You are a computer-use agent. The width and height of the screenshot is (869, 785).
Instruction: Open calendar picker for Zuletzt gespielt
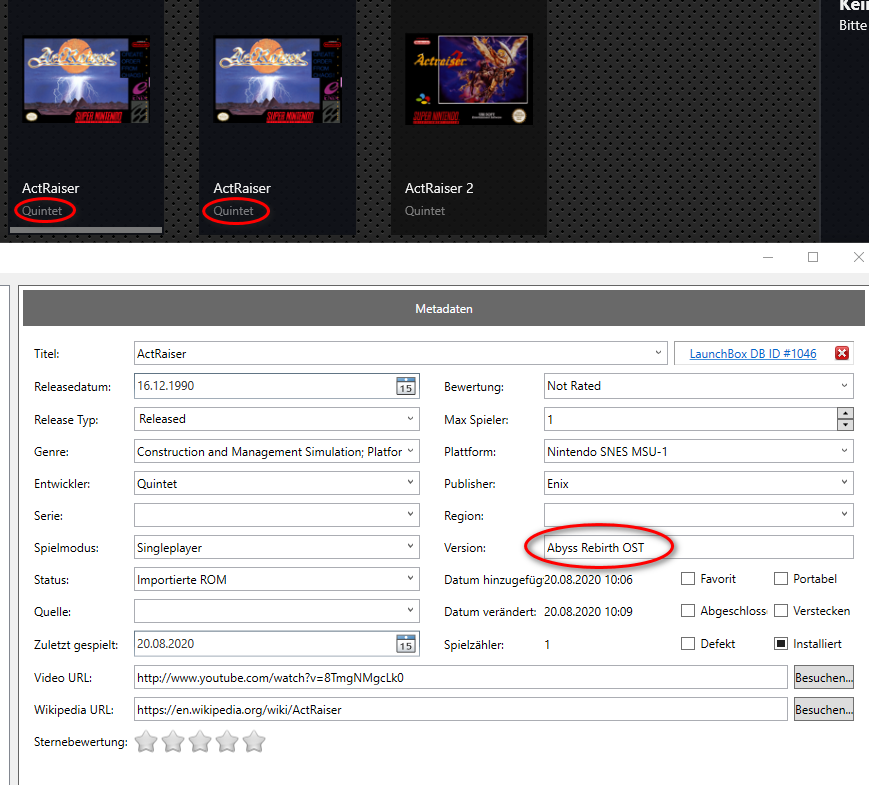tap(406, 644)
